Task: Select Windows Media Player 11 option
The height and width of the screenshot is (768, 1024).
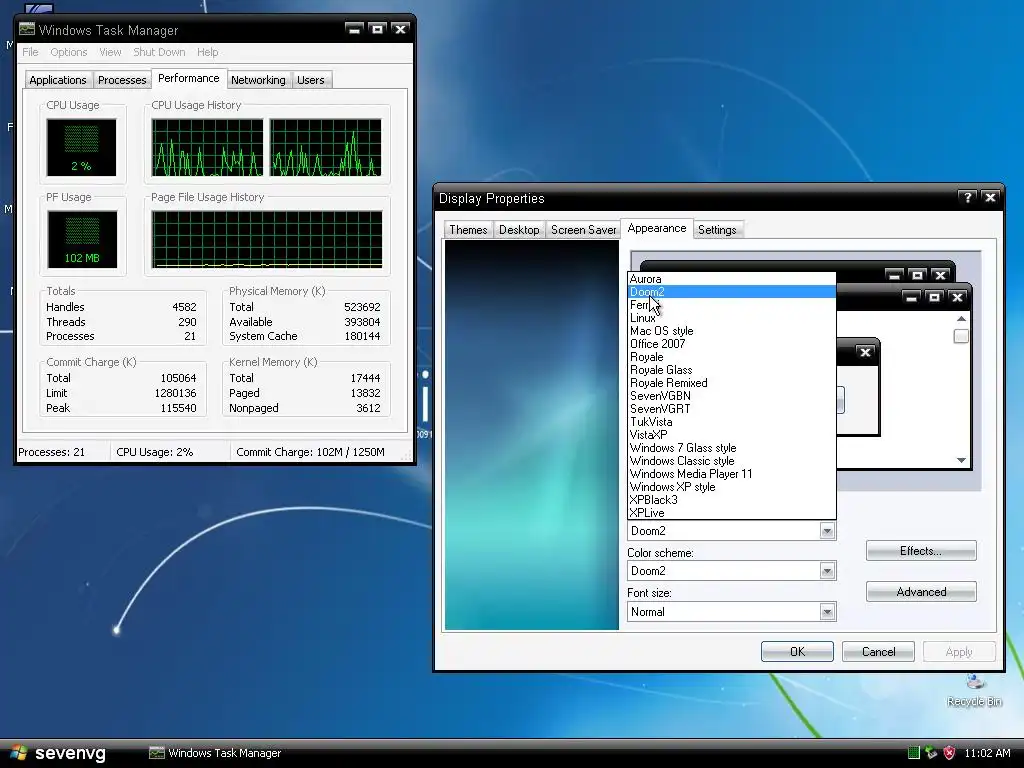Action: [x=731, y=474]
